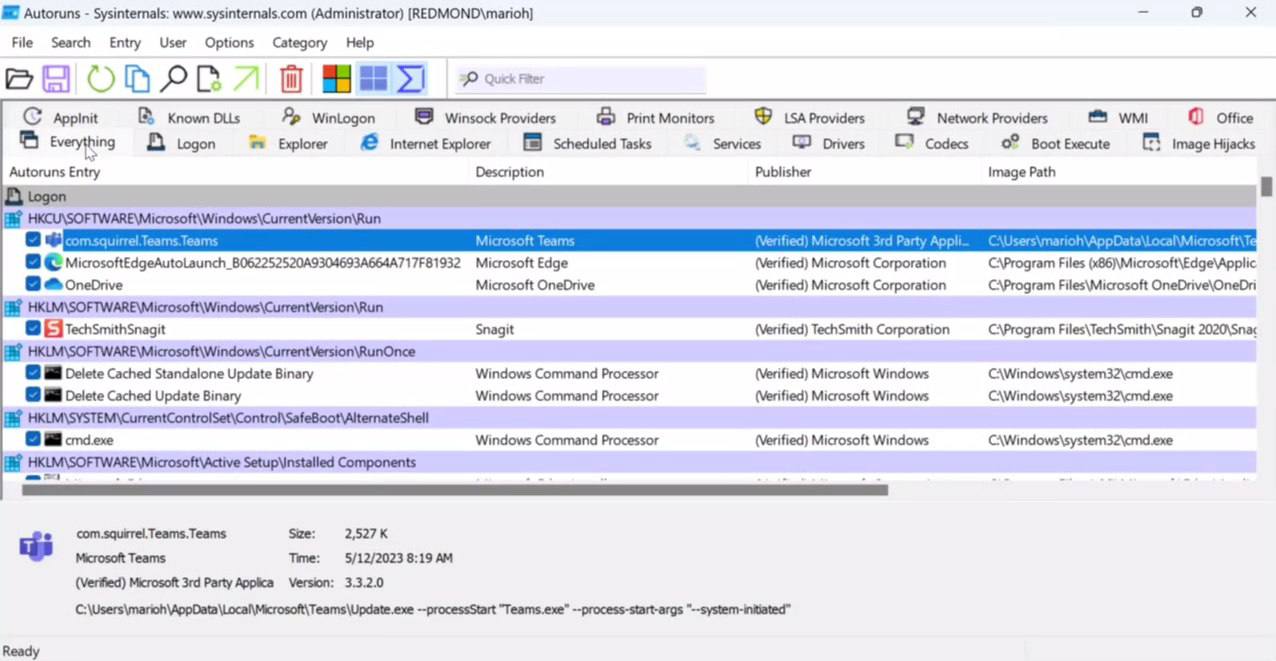Switch to the Scheduled Tasks tab
Image resolution: width=1276 pixels, height=661 pixels.
[587, 143]
